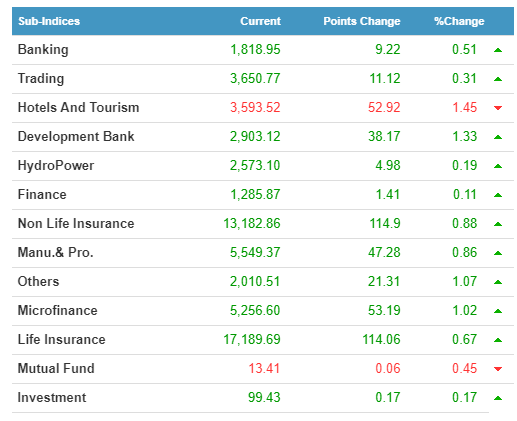Click the Sub-Indices column header

49,21
